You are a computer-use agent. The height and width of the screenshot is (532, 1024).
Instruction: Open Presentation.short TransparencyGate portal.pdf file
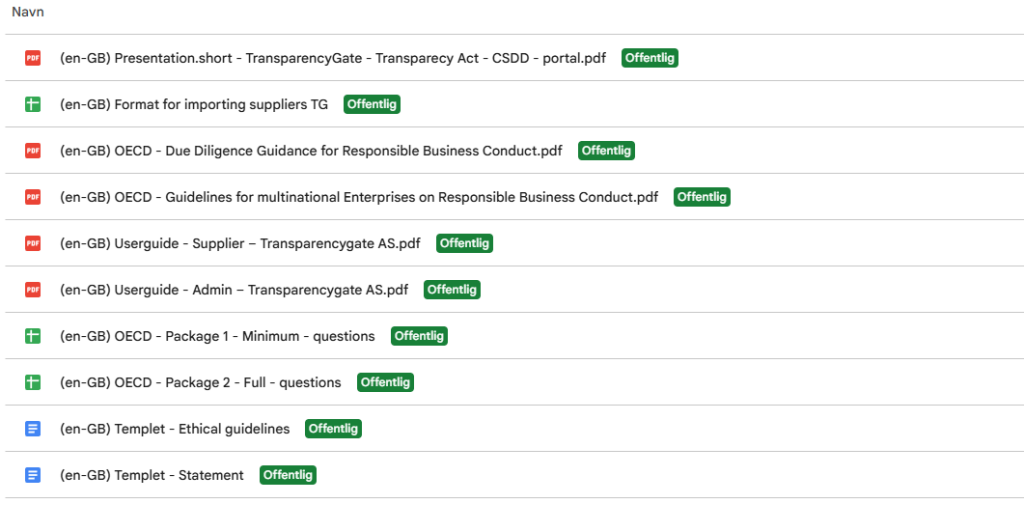[x=333, y=58]
